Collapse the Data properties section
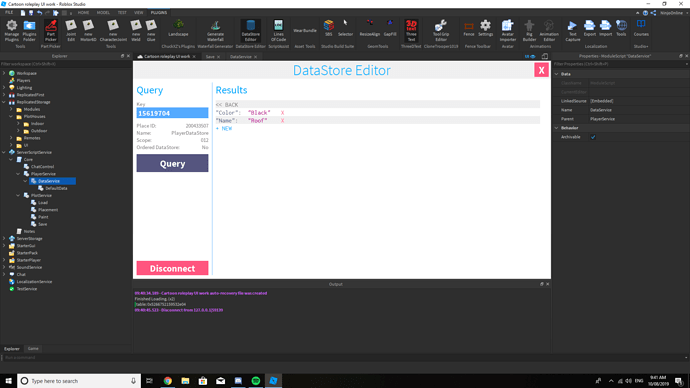 point(557,74)
